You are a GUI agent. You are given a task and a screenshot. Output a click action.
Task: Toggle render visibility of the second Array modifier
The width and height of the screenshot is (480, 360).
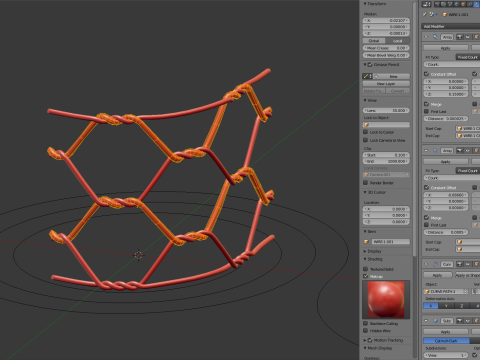pyautogui.click(x=459, y=151)
